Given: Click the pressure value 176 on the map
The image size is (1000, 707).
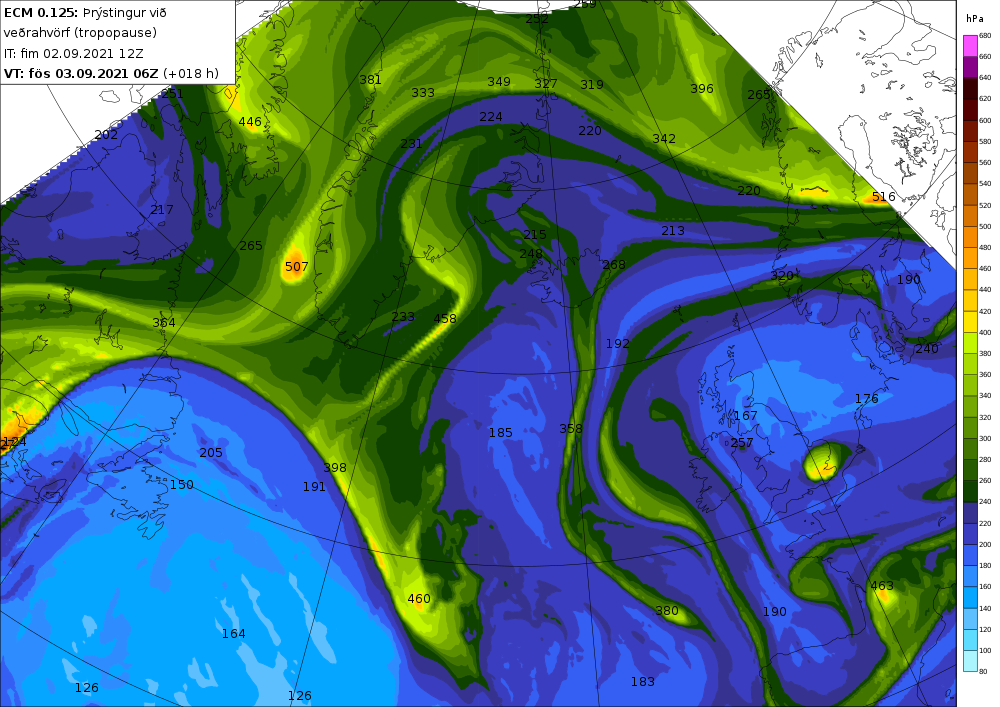Looking at the screenshot, I should point(867,398).
